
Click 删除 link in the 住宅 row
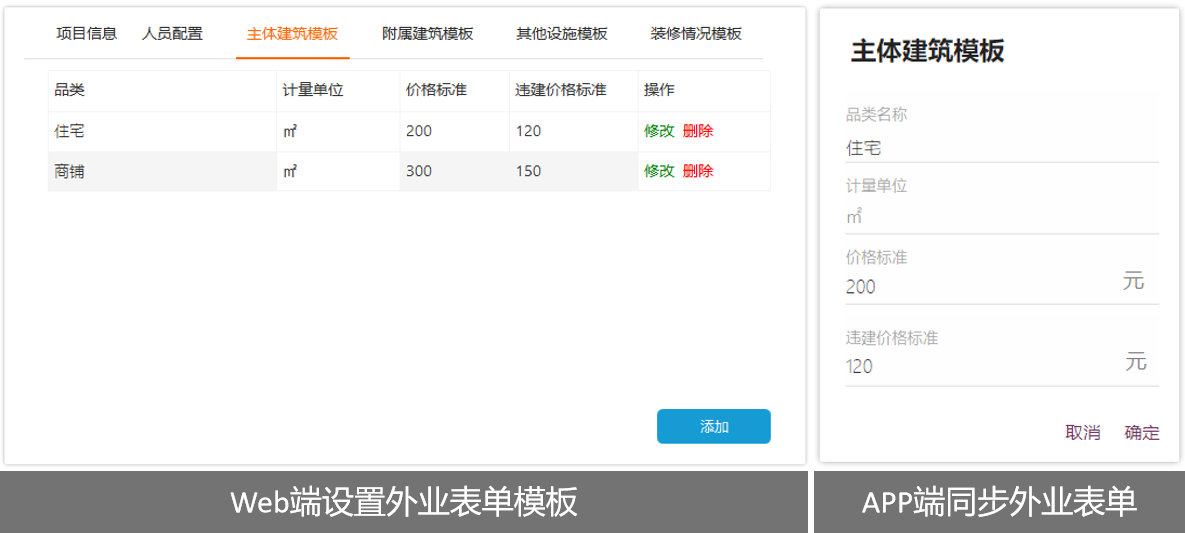tap(698, 131)
